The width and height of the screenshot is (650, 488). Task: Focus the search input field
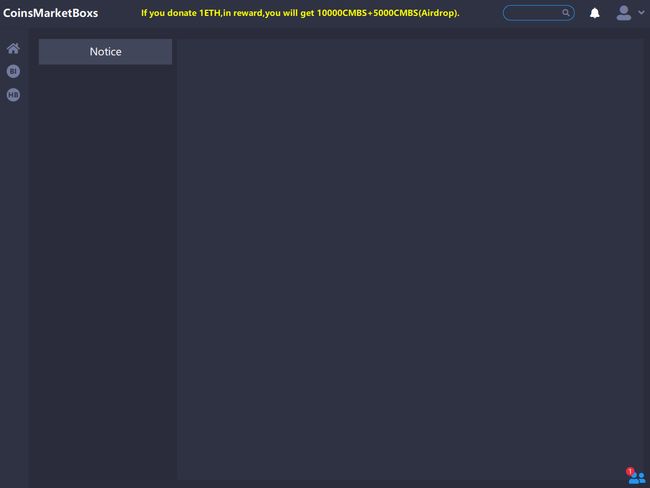point(538,13)
